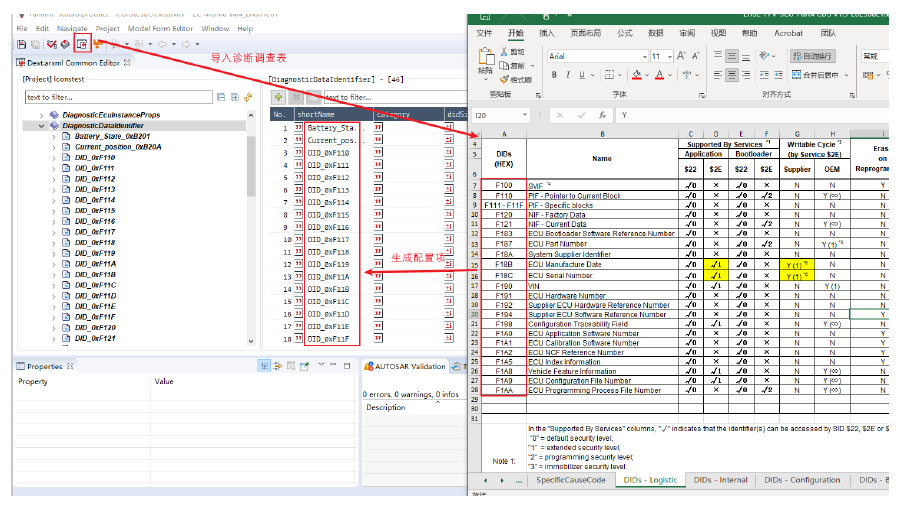Viewport: 899px width, 508px height.
Task: Click the link-with-editor icon beside the tree filter
Action: click(248, 97)
